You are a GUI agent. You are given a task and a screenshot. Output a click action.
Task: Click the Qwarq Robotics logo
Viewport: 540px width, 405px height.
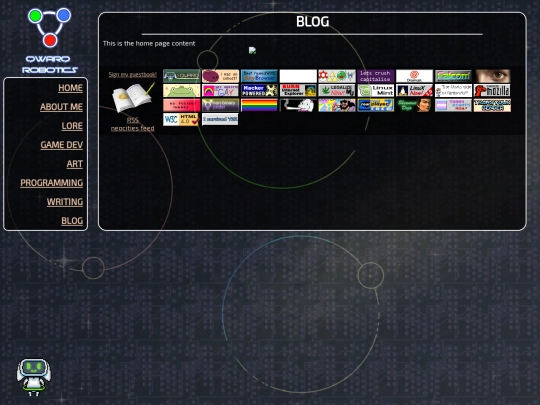[50, 40]
